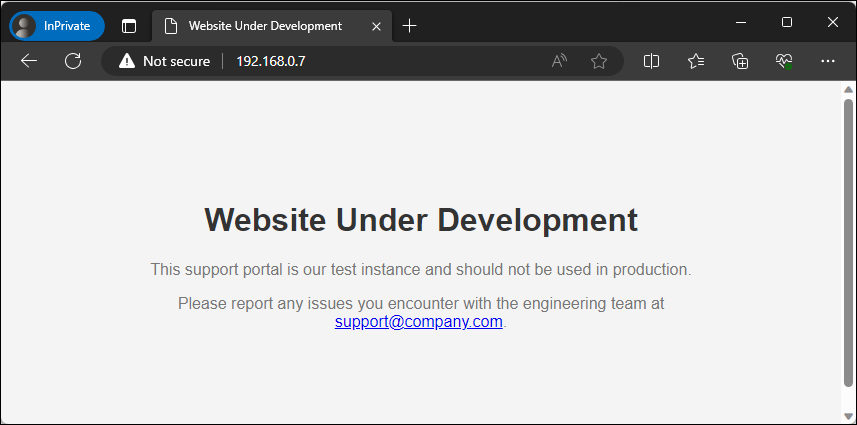This screenshot has height=425, width=857.
Task: Open the Collections panel
Action: [x=740, y=61]
